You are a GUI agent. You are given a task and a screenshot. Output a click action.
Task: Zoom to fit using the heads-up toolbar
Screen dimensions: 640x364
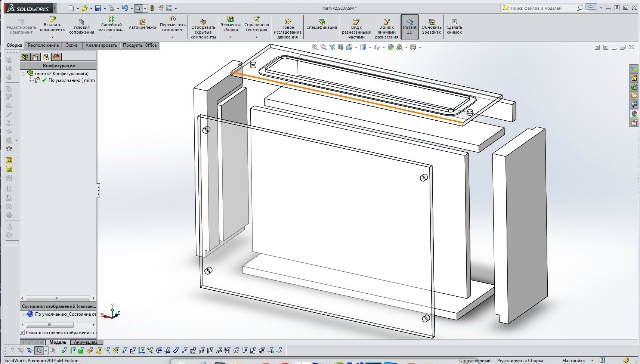[315, 47]
